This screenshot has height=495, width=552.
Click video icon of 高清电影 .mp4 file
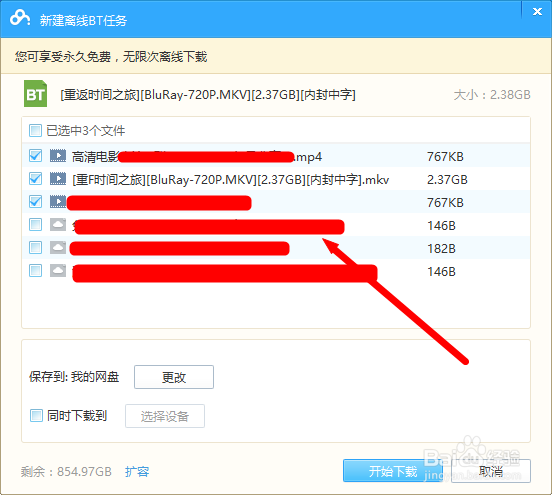(58, 156)
